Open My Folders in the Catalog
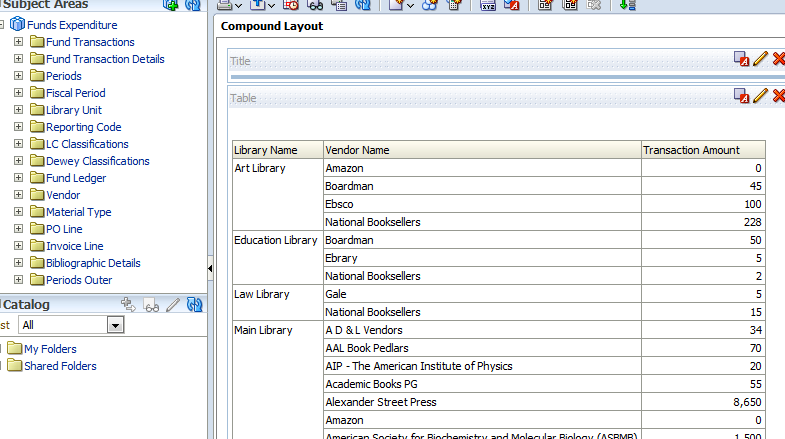The image size is (785, 439). pos(50,349)
